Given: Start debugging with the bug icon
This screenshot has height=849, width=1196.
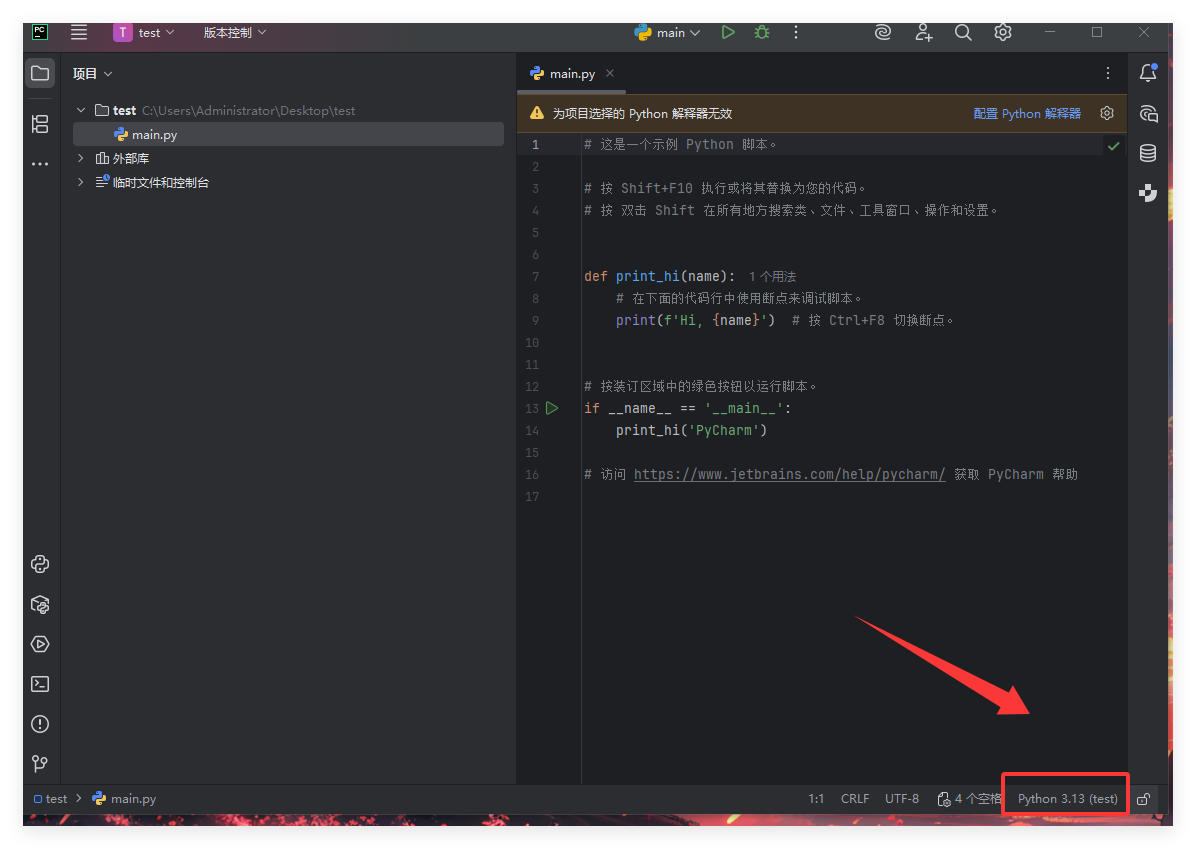Looking at the screenshot, I should 761,32.
